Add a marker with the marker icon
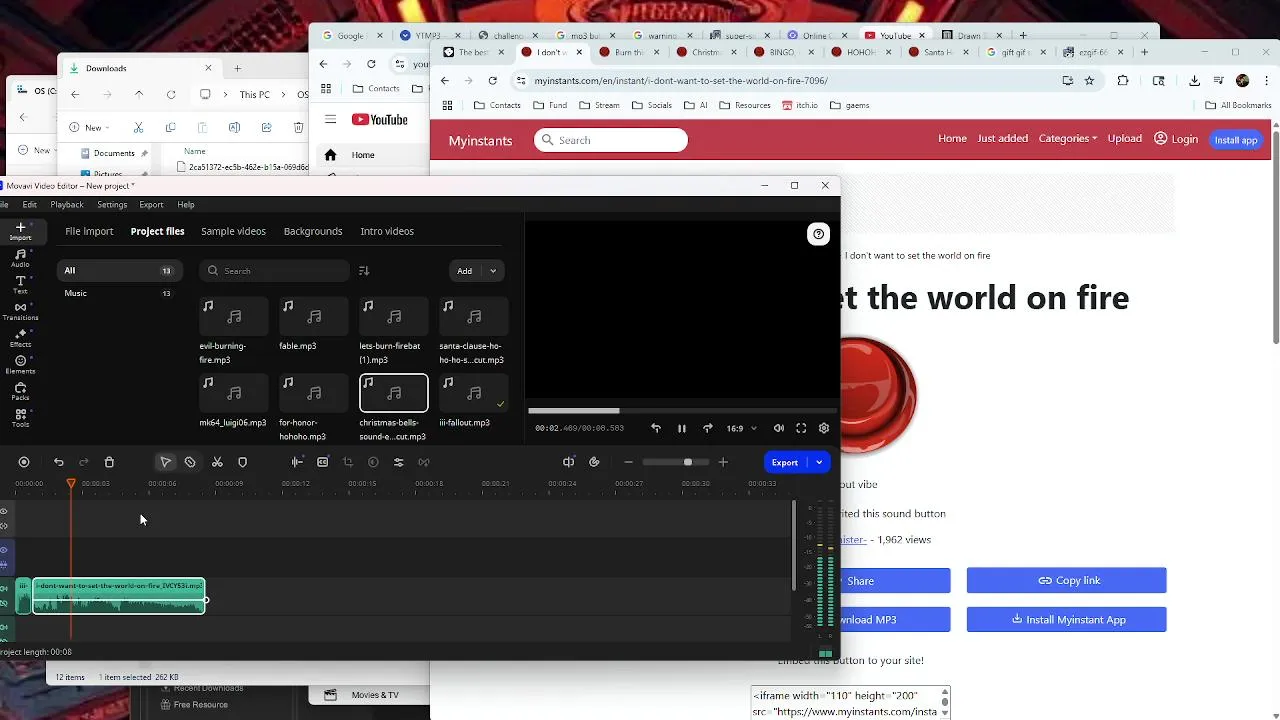The height and width of the screenshot is (720, 1280). click(x=242, y=462)
